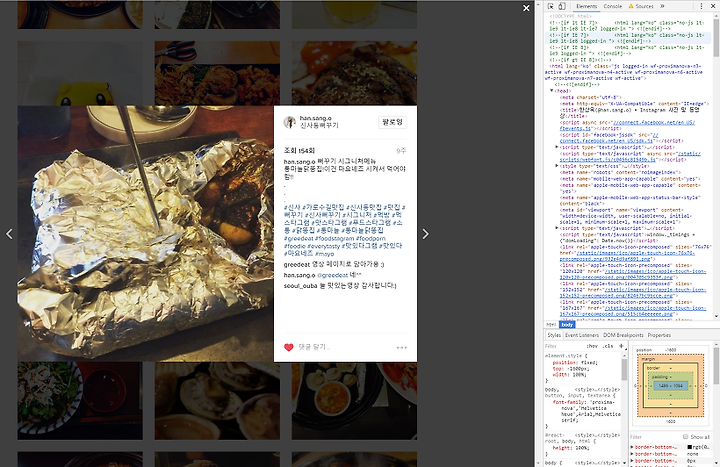Click the font-family property name
Screen dimensions: 720x467
point(566,402)
